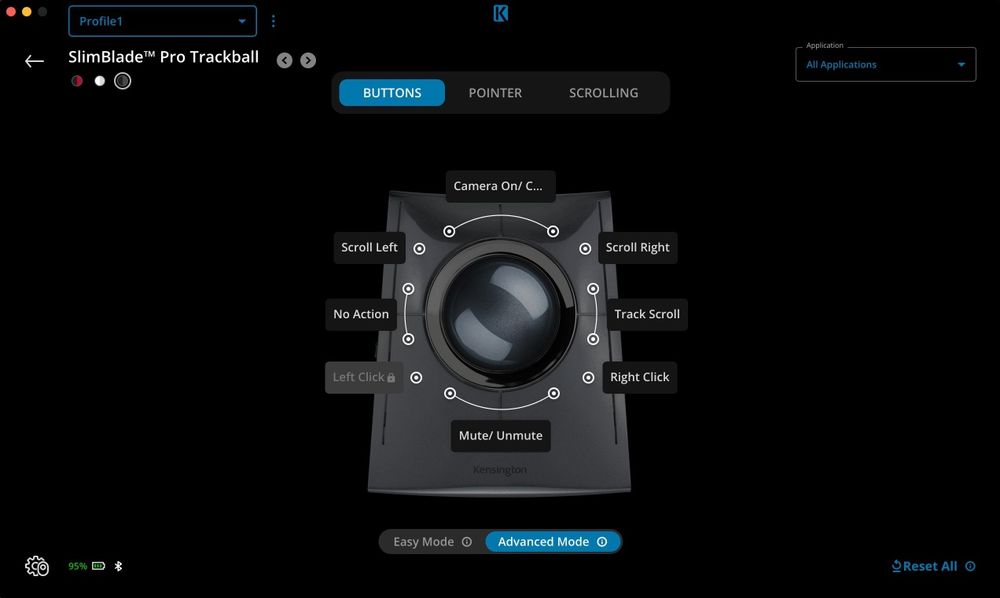Click the locked Left Click assignment
Screen dimensions: 1000x598
364,377
